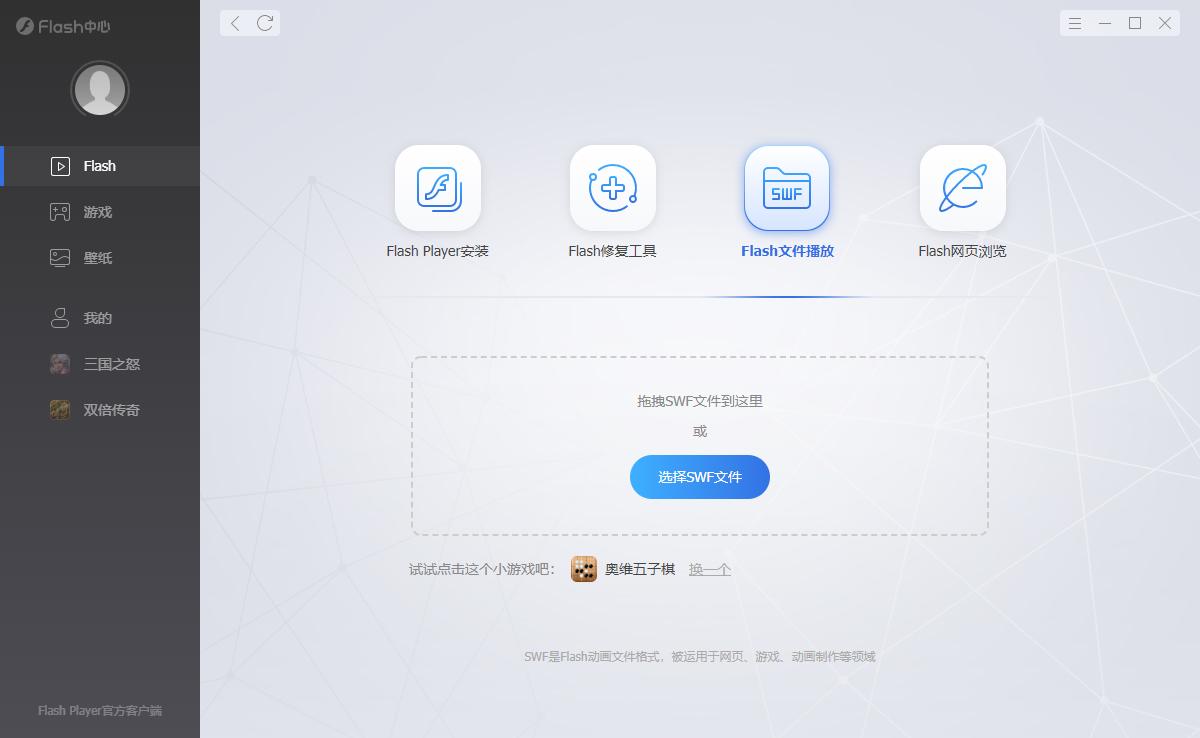
Task: Click the Flash网页浏览 label
Action: (x=963, y=251)
